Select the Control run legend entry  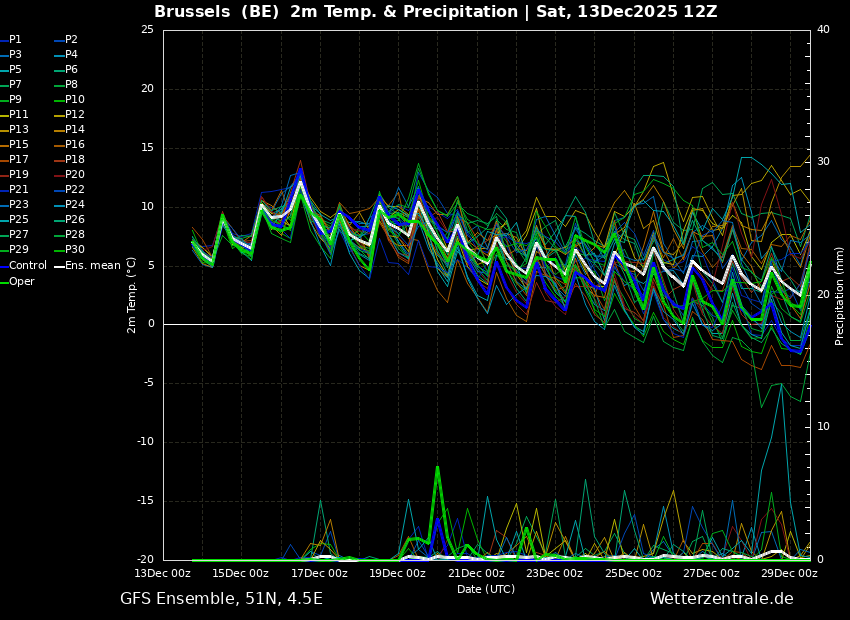point(27,266)
